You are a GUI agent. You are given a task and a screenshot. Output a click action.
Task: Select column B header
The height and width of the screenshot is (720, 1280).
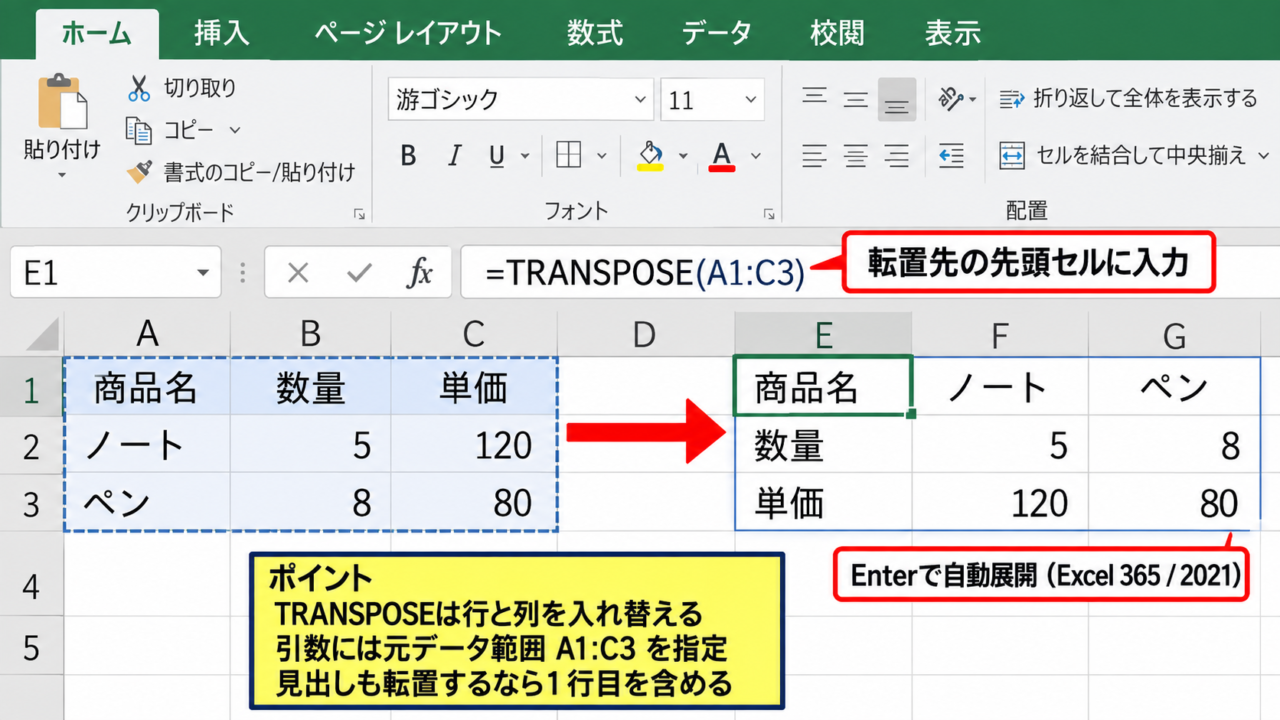[x=310, y=335]
